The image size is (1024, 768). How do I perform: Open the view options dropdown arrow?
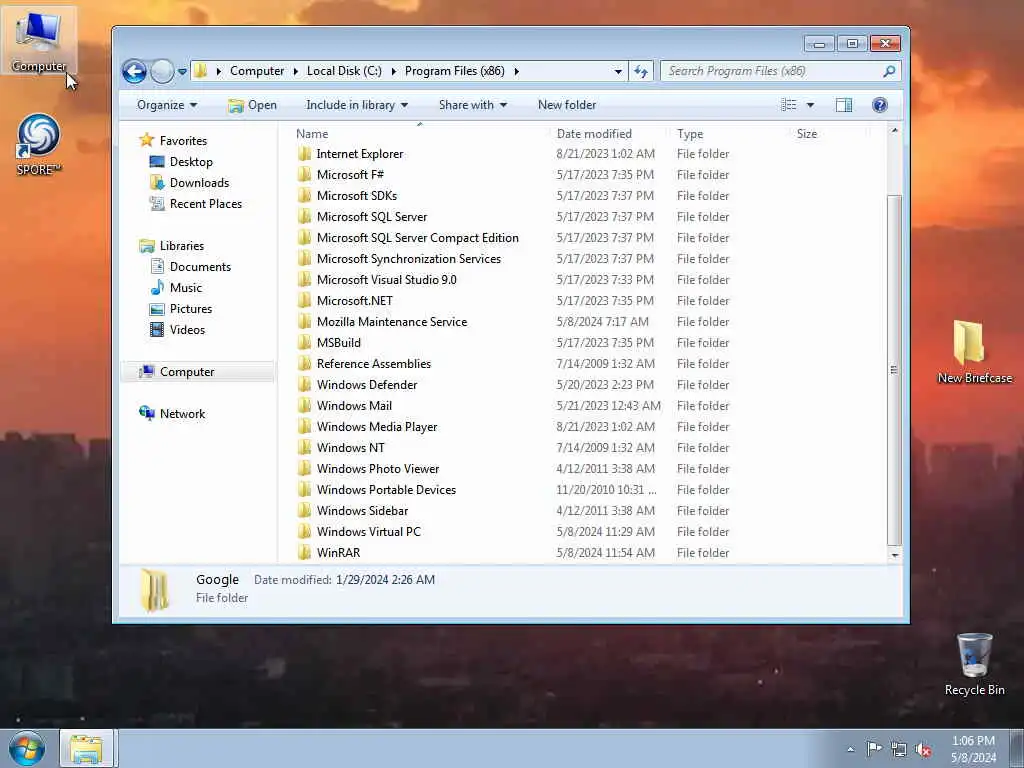[810, 105]
